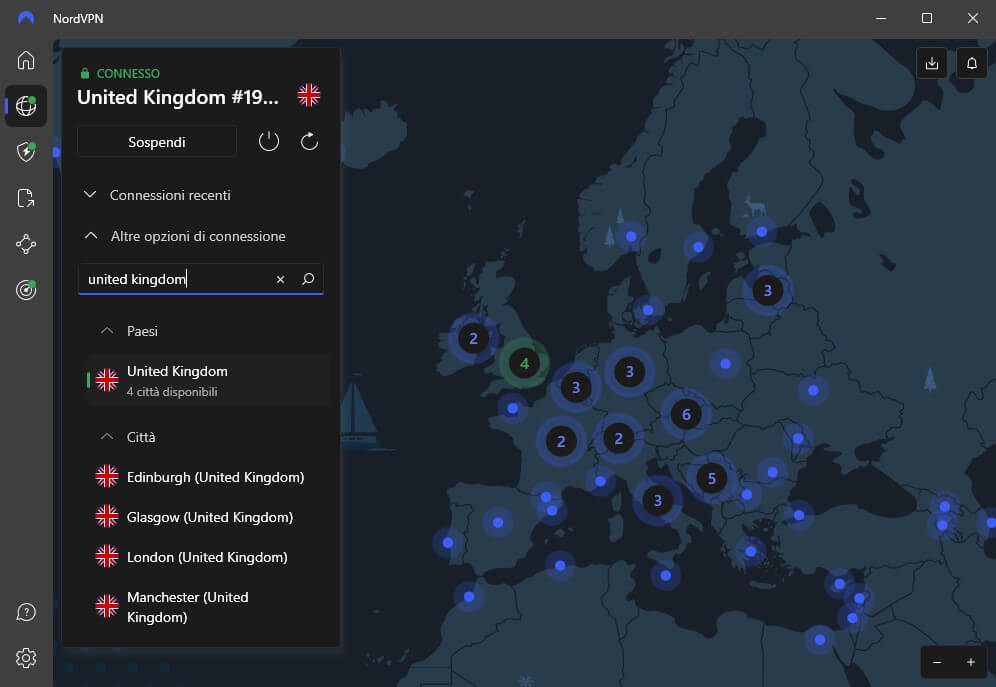Zoom in the map with plus button
The width and height of the screenshot is (996, 687).
tap(971, 662)
